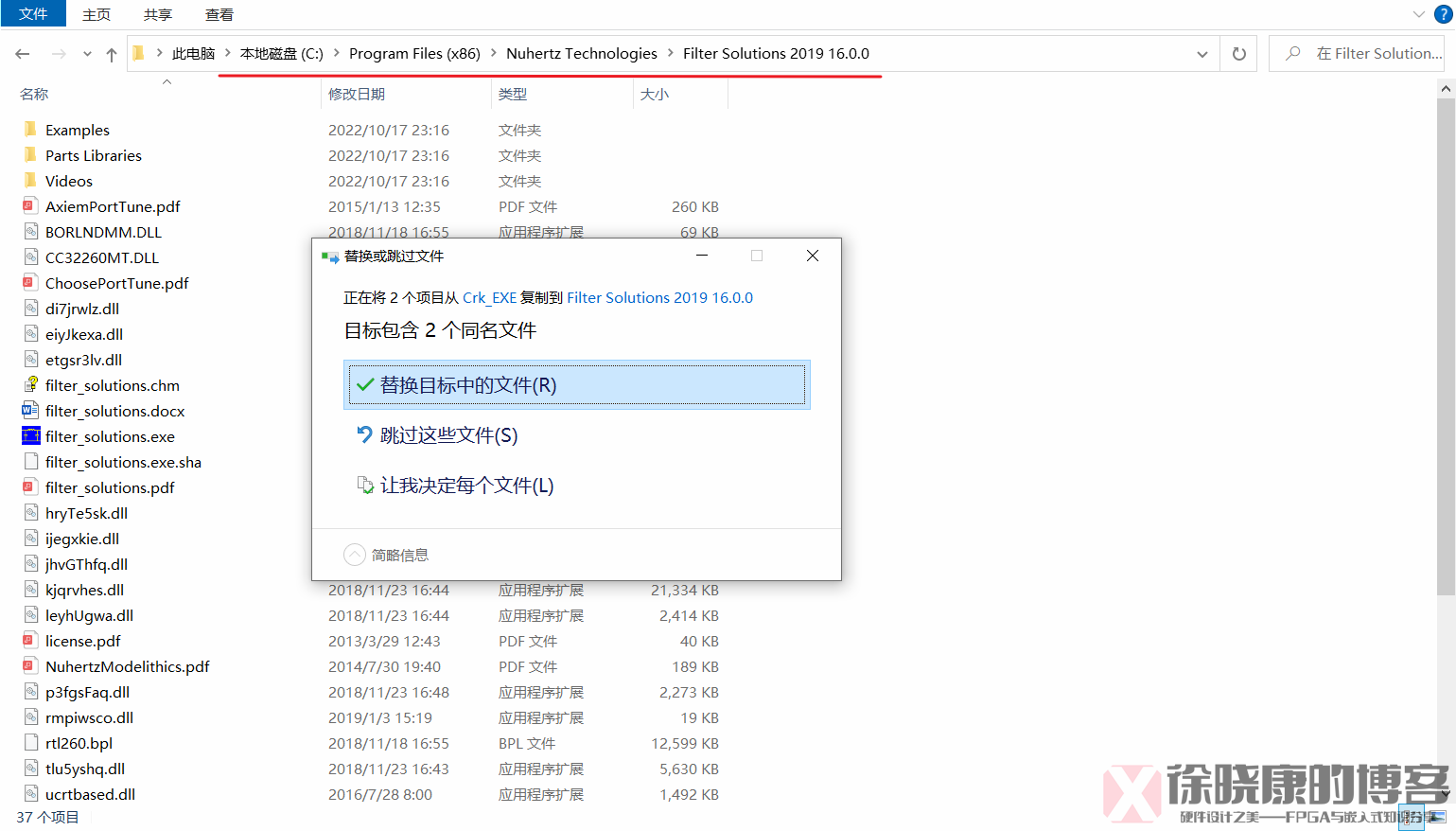Viewport: 1456px width, 831px height.
Task: Click Filter Solutions 2019 16.0.0 breadcrumb
Action: point(776,54)
